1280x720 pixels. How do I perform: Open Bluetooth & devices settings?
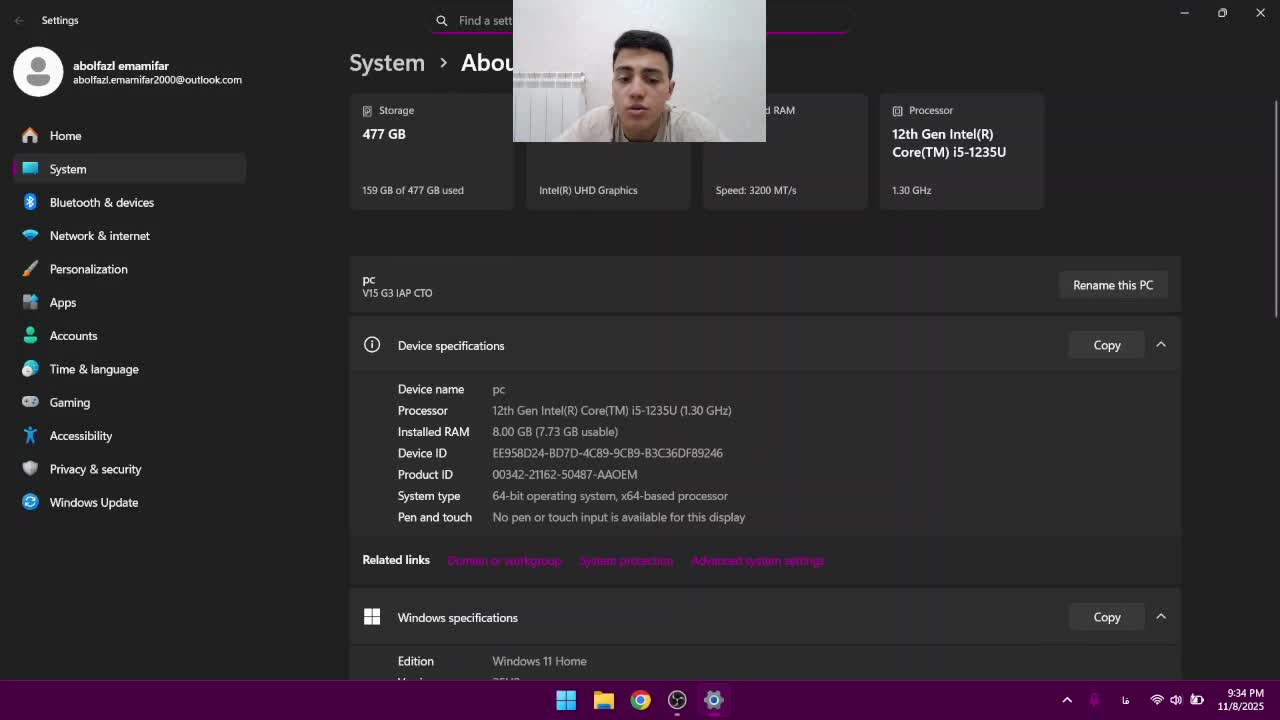101,202
